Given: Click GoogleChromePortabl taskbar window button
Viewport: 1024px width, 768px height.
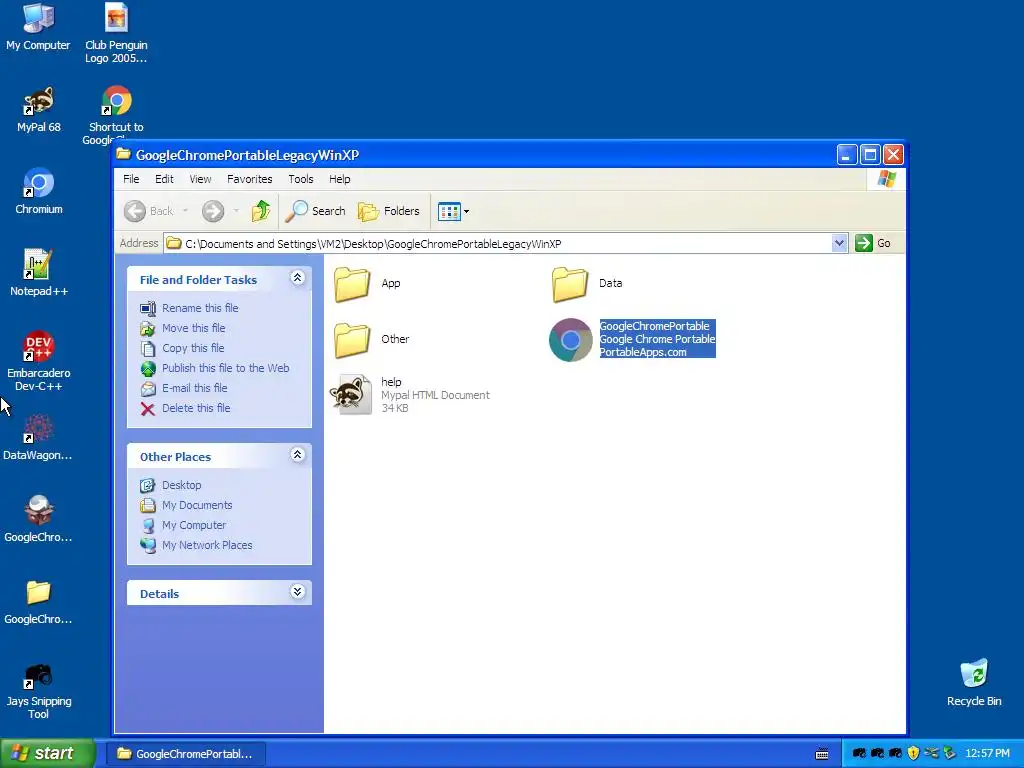Looking at the screenshot, I should click(187, 754).
